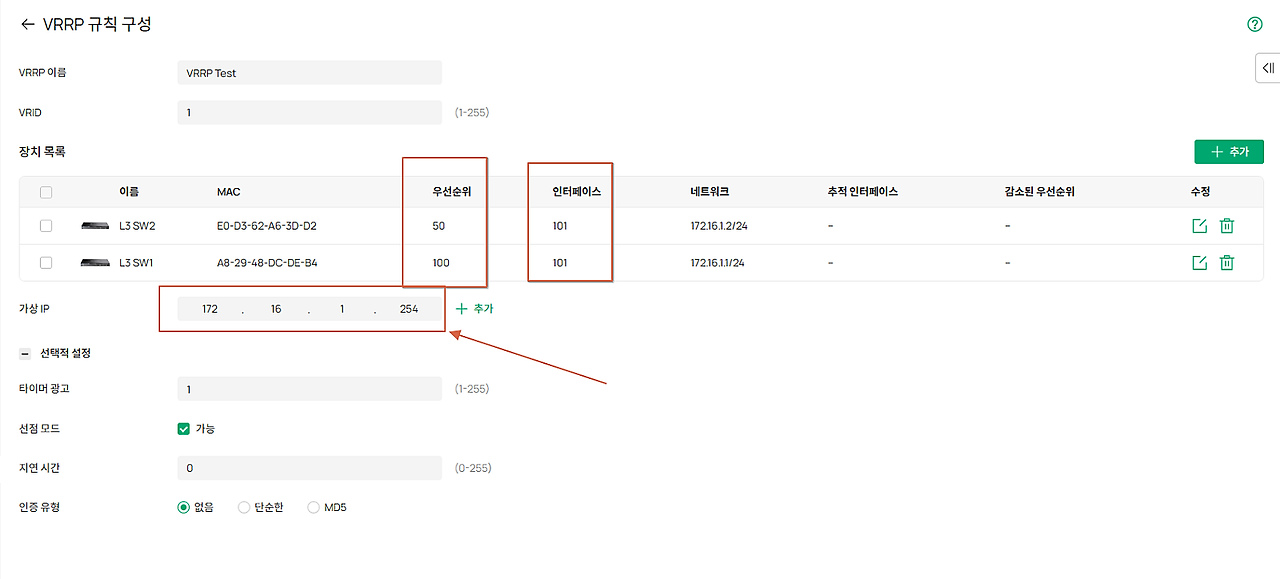1280x579 pixels.
Task: Delete the L3 SW2 device entry
Action: [x=1227, y=226]
